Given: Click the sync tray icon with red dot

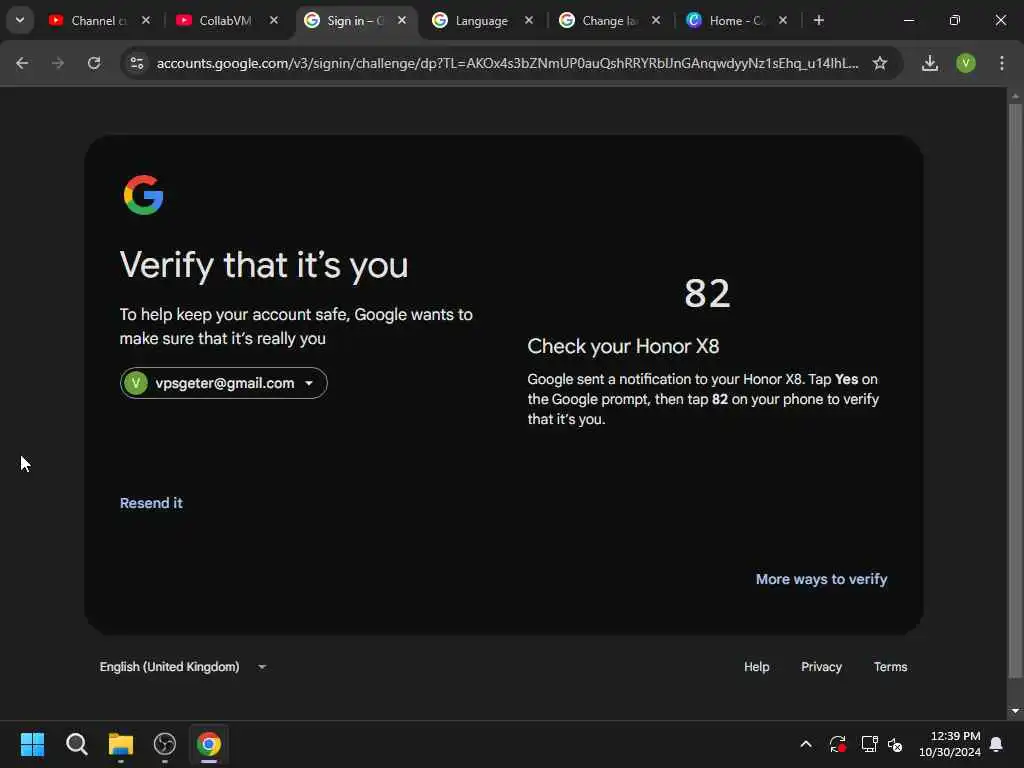Looking at the screenshot, I should coord(837,744).
